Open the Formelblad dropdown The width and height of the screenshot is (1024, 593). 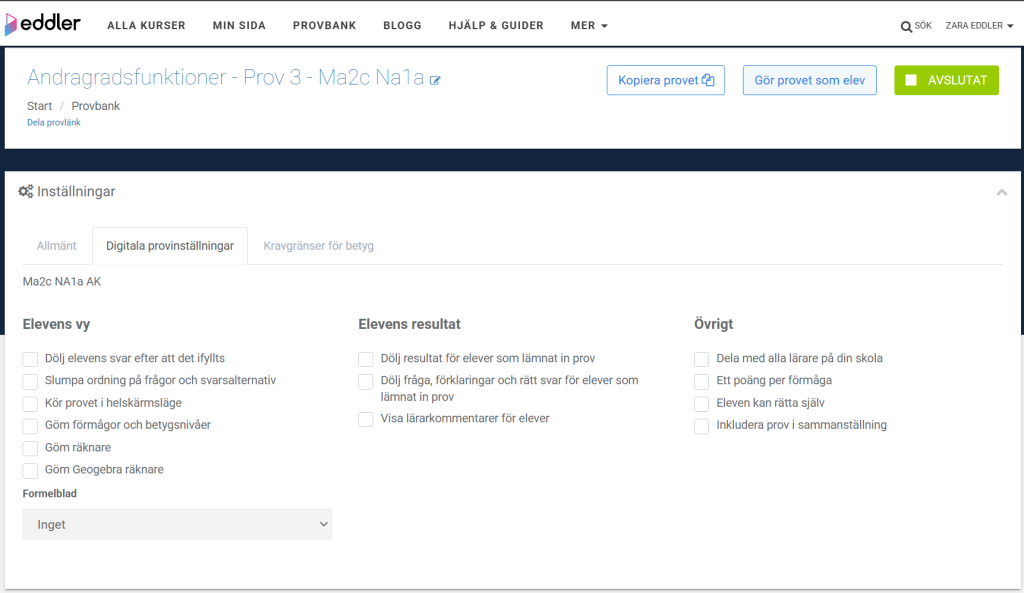[177, 524]
